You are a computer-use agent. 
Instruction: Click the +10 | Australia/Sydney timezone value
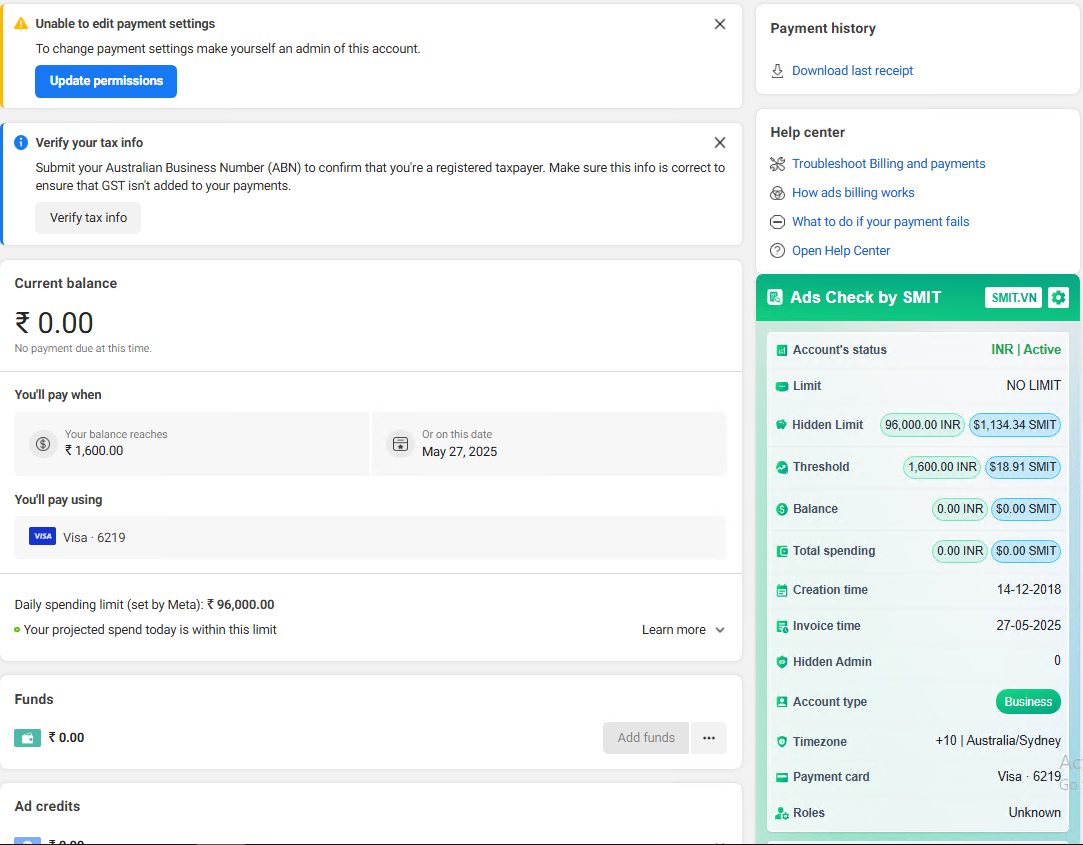point(998,741)
